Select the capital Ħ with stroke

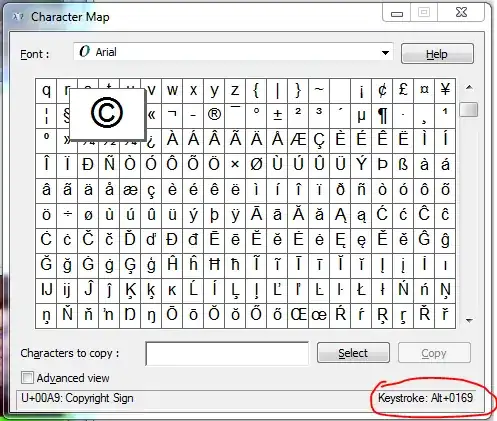pos(214,265)
